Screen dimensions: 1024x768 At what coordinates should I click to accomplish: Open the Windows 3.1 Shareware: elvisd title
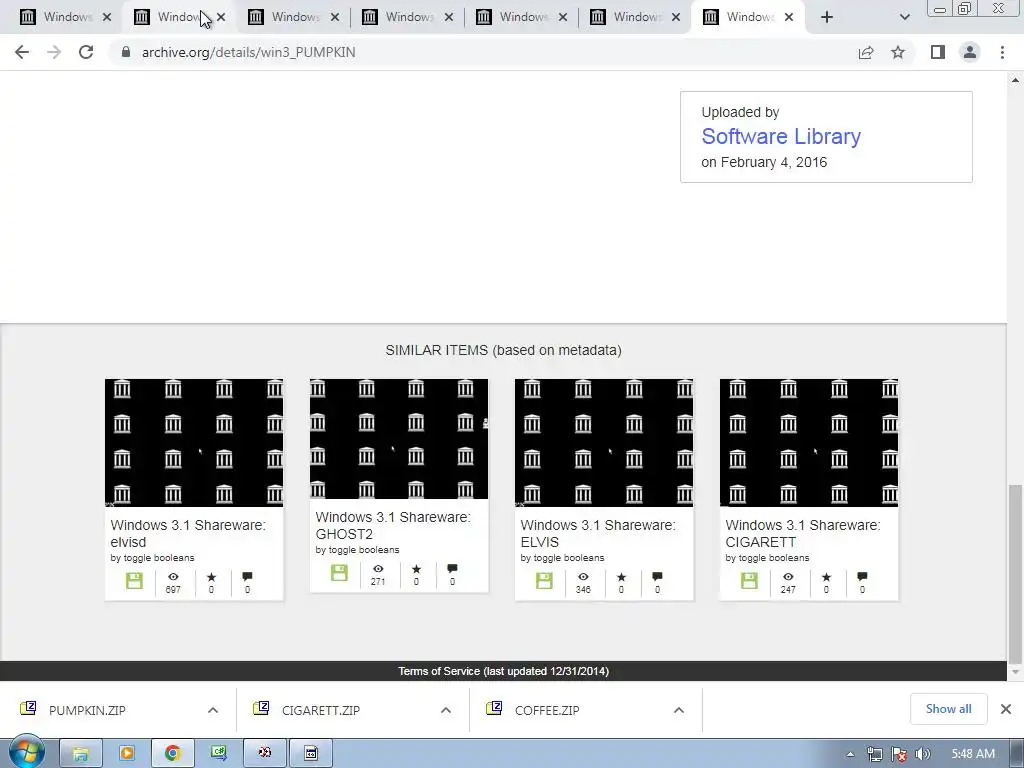click(x=188, y=534)
